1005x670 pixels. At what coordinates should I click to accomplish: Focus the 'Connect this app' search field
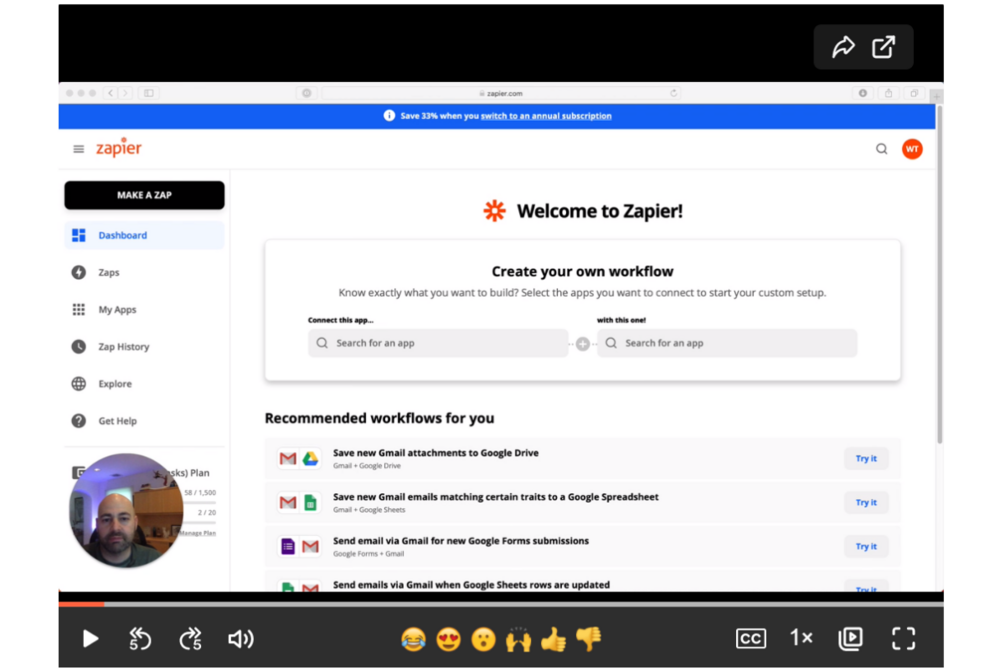coord(438,343)
